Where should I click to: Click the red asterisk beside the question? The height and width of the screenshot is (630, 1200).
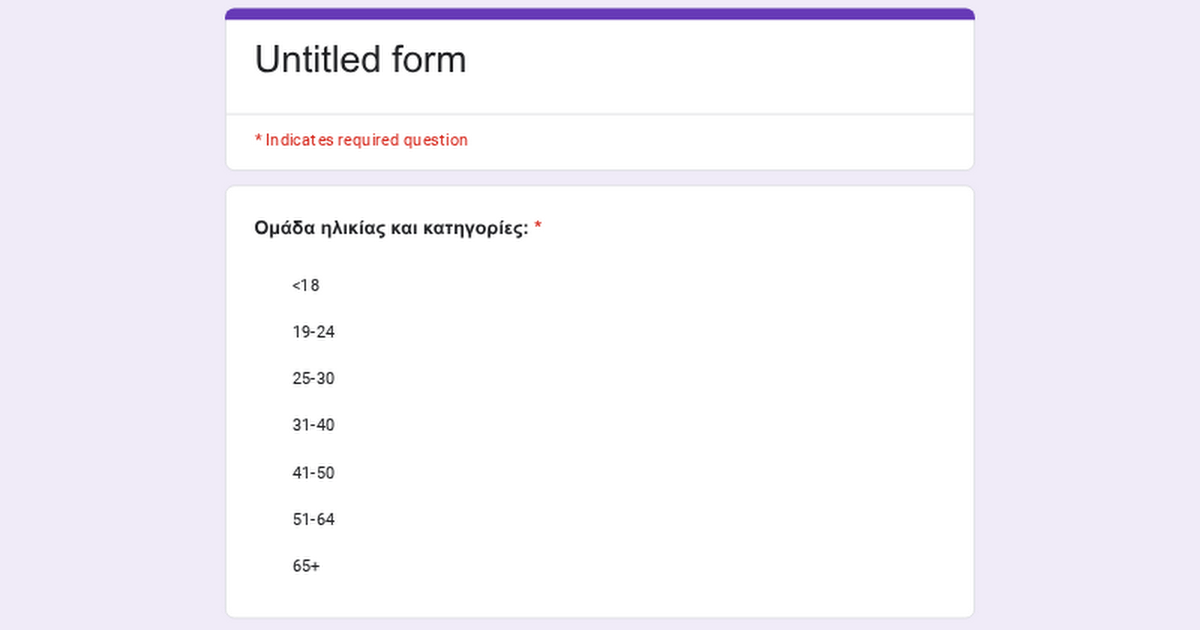click(x=538, y=228)
